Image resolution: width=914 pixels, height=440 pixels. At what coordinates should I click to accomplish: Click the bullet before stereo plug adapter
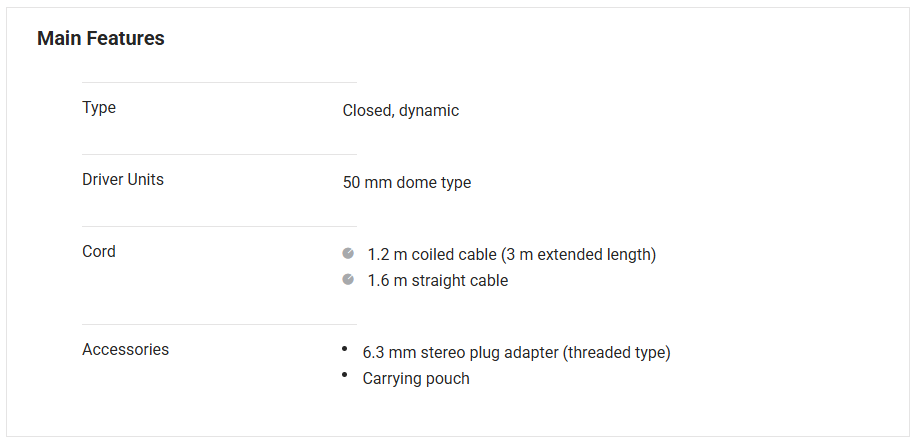344,349
